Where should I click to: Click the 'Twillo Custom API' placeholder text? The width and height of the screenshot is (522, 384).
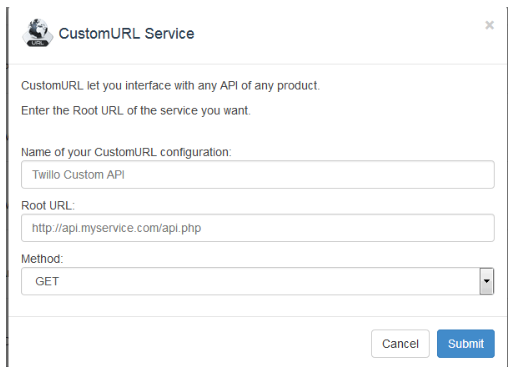coord(78,175)
